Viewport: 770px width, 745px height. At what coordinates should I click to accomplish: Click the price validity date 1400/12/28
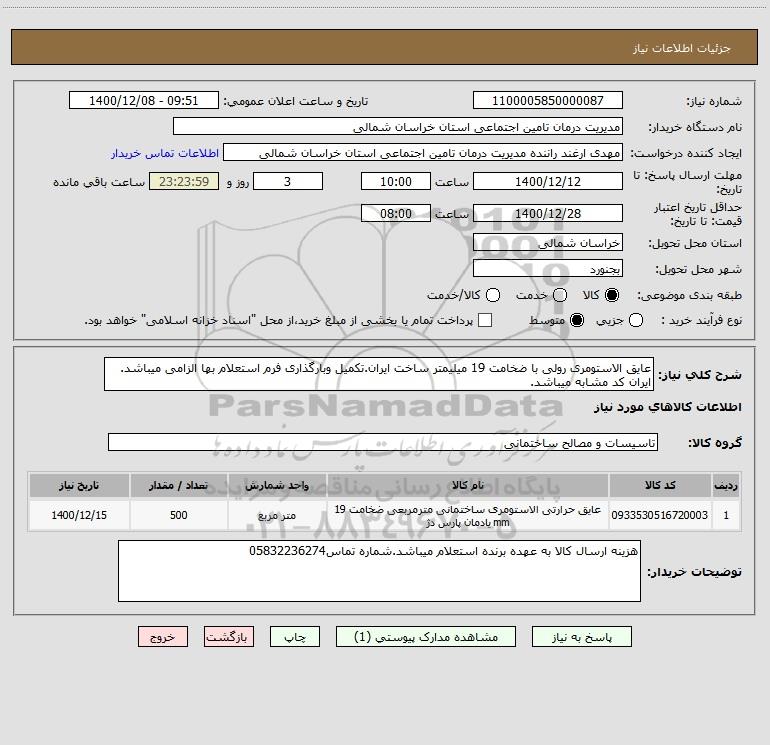pos(548,213)
